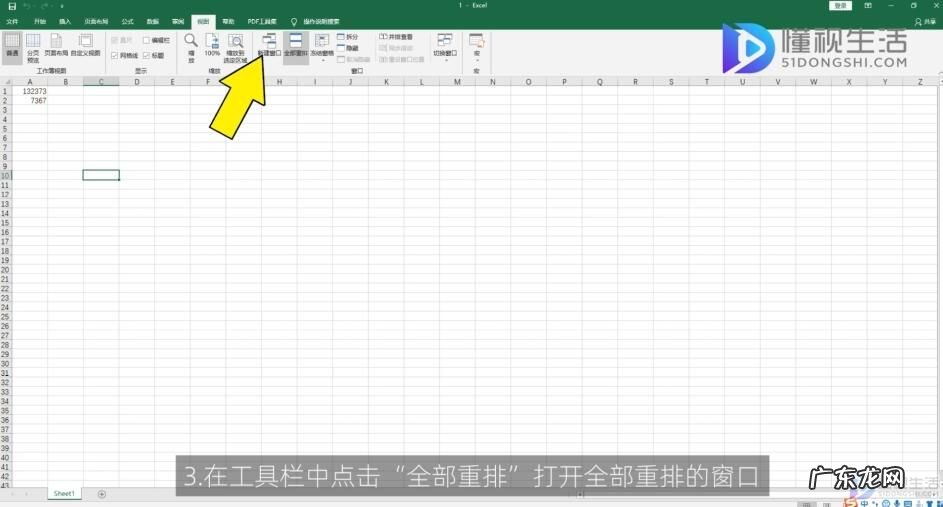Add a new sheet with plus button
This screenshot has width=943, height=507.
(102, 494)
